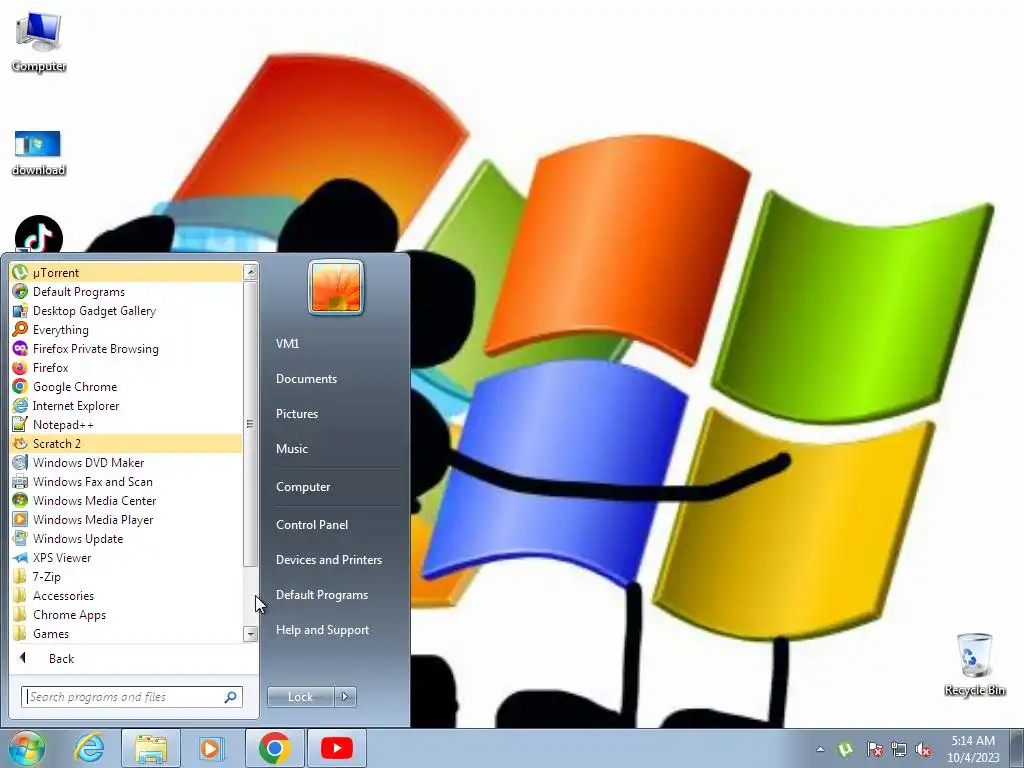Open Computer from the Start menu right pane
The width and height of the screenshot is (1024, 768).
pos(303,487)
